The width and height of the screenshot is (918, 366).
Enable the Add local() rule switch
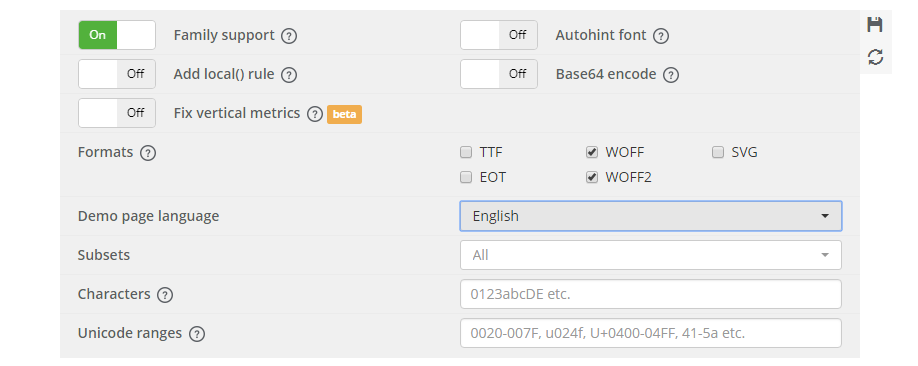pyautogui.click(x=117, y=74)
